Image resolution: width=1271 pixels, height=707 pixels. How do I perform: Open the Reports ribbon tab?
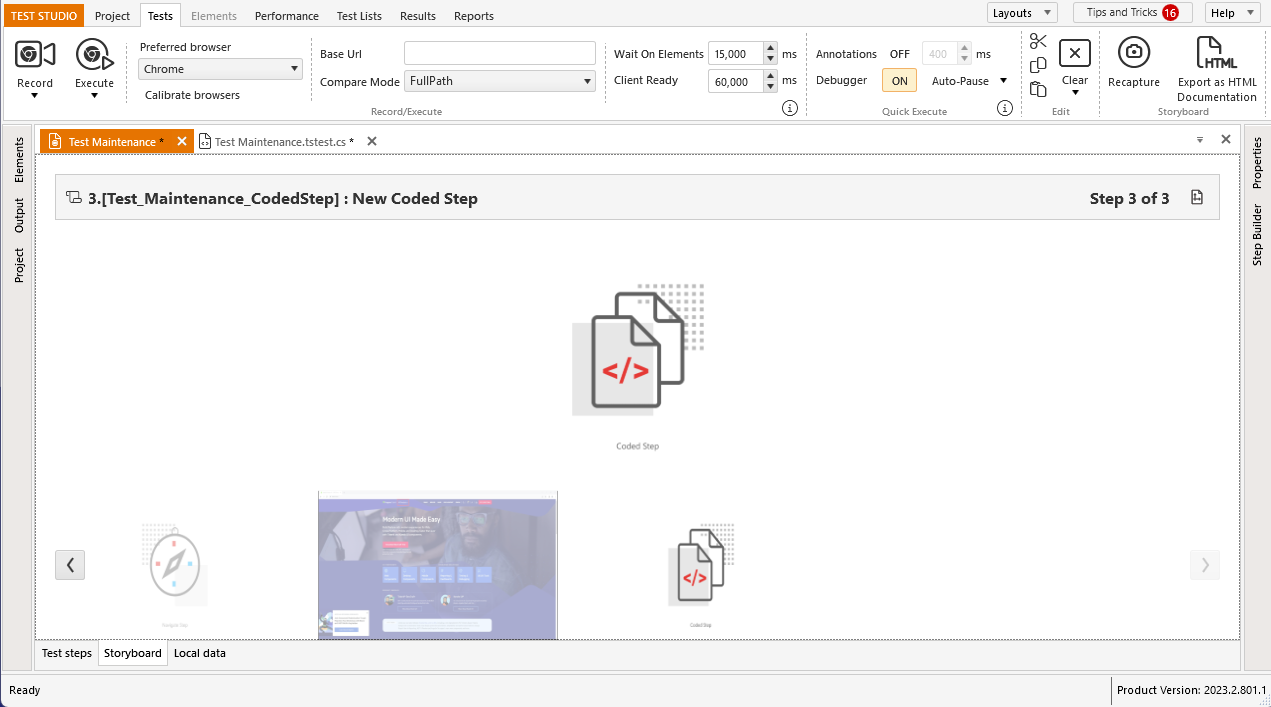[x=474, y=16]
